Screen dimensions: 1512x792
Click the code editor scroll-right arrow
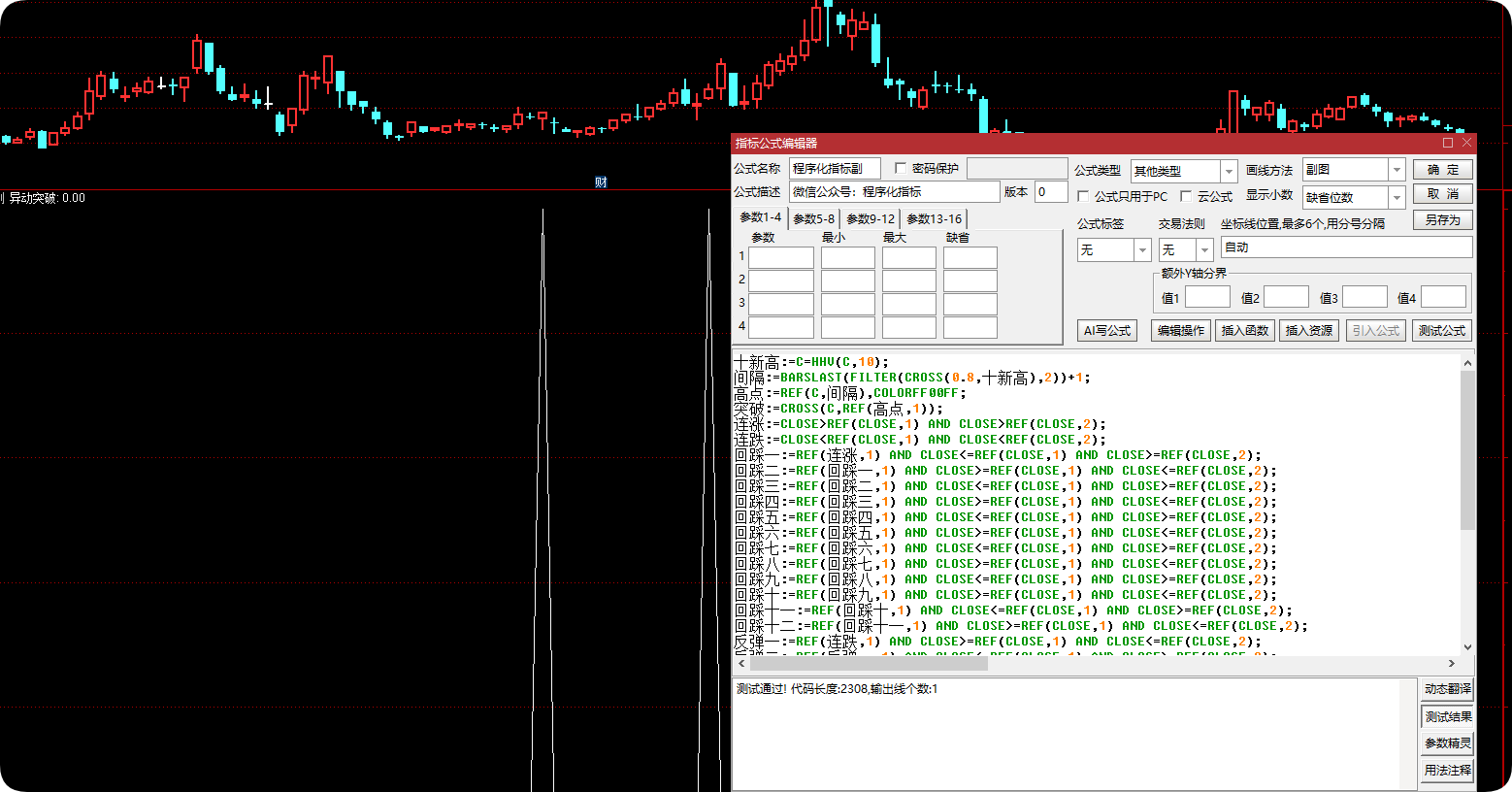pos(1451,664)
